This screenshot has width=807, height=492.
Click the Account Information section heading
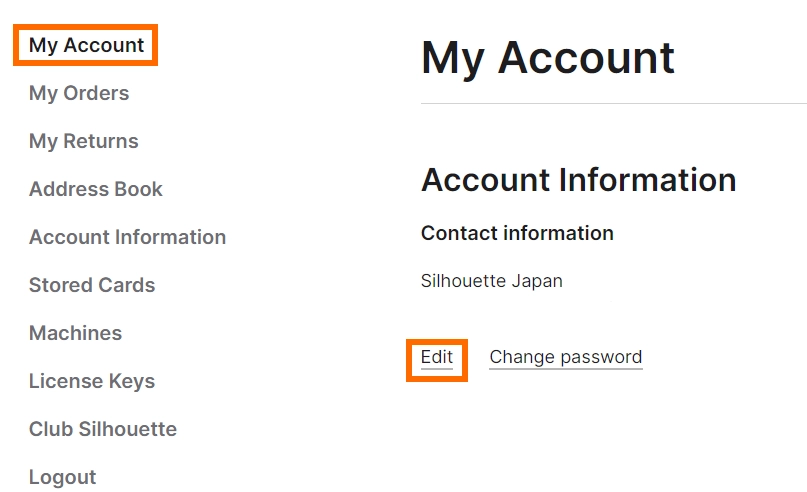[x=578, y=180]
